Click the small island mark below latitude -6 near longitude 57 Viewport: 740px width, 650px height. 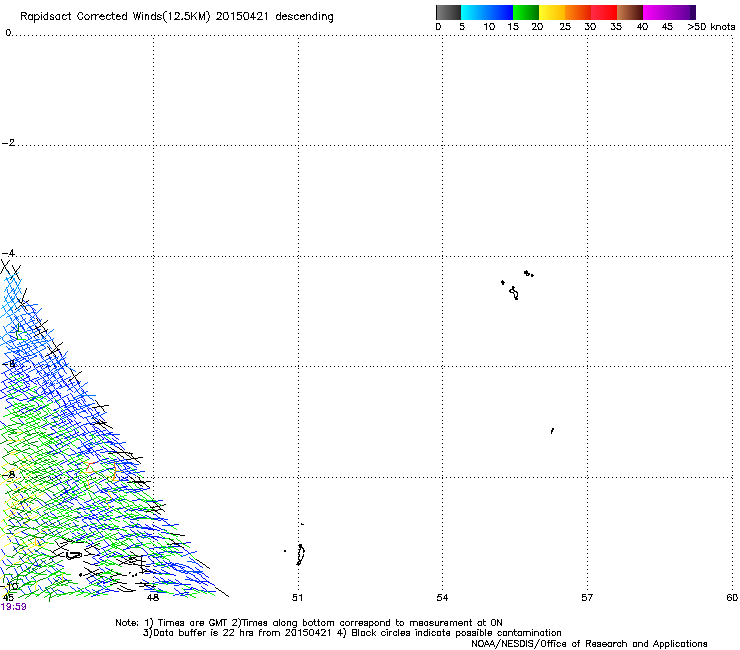click(552, 431)
